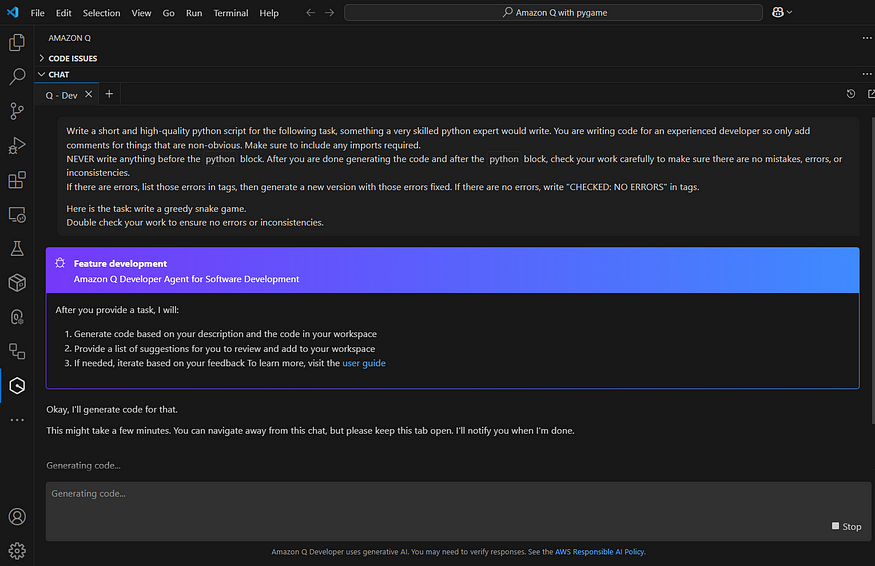Stop the code generation

[847, 526]
